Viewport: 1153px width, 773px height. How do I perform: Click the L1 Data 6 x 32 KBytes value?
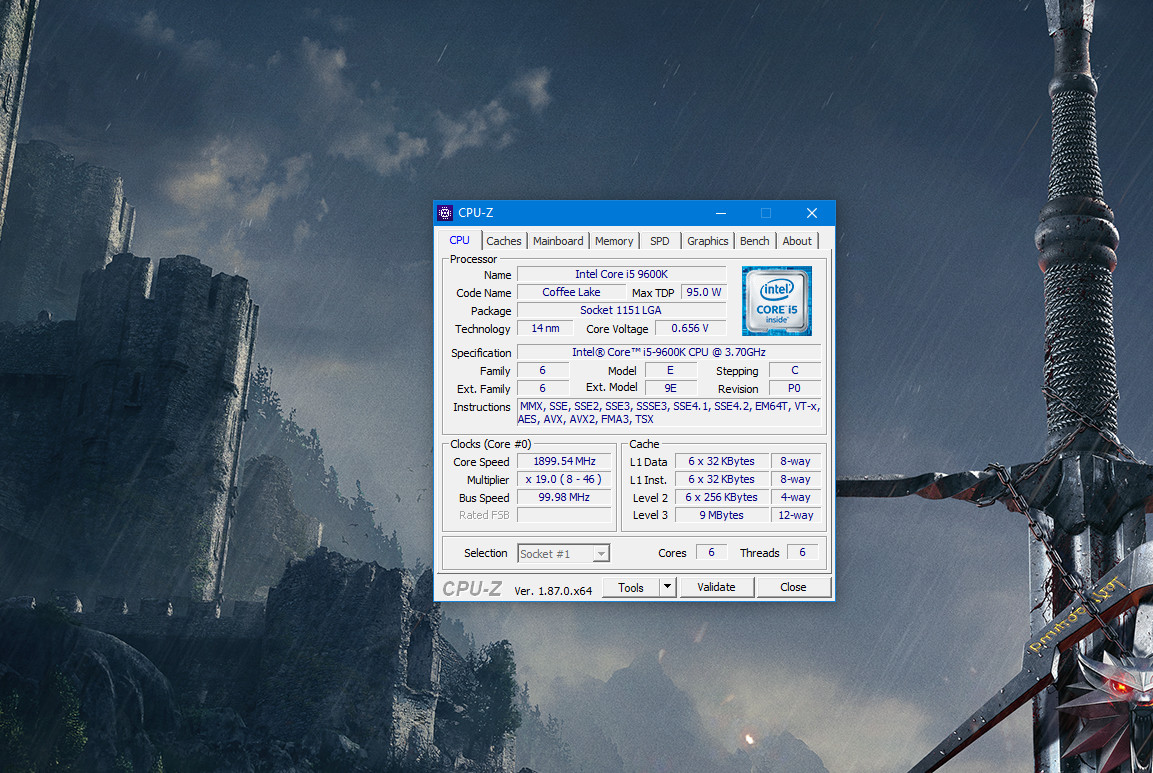721,461
